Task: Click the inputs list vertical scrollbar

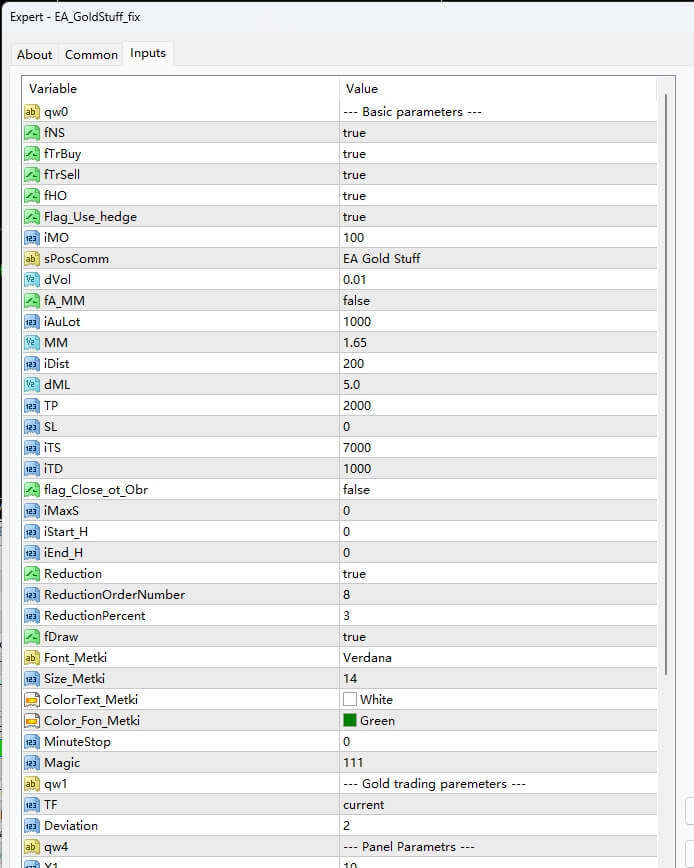Action: tap(666, 385)
